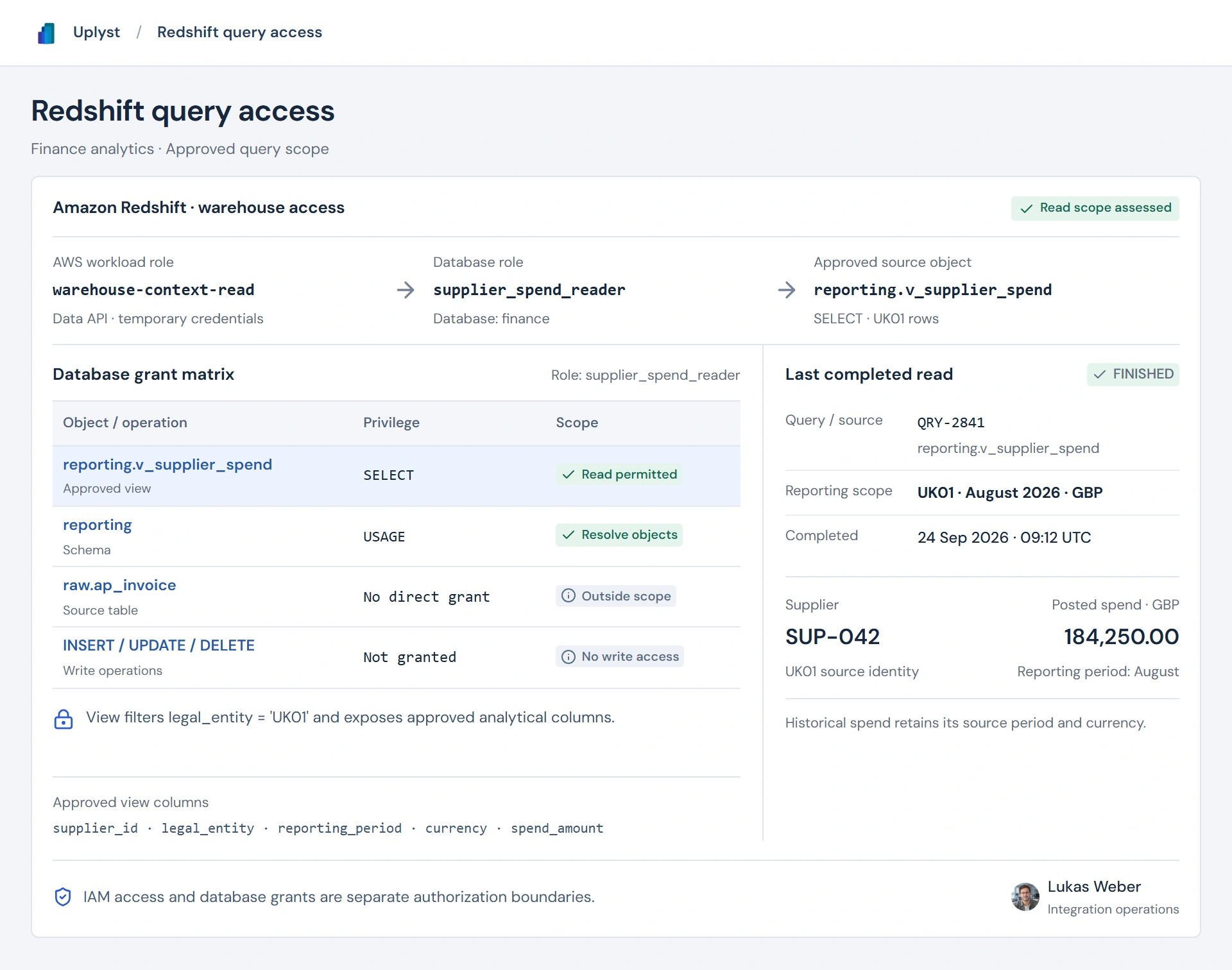
Task: Click the Last completed read heading
Action: tap(869, 374)
